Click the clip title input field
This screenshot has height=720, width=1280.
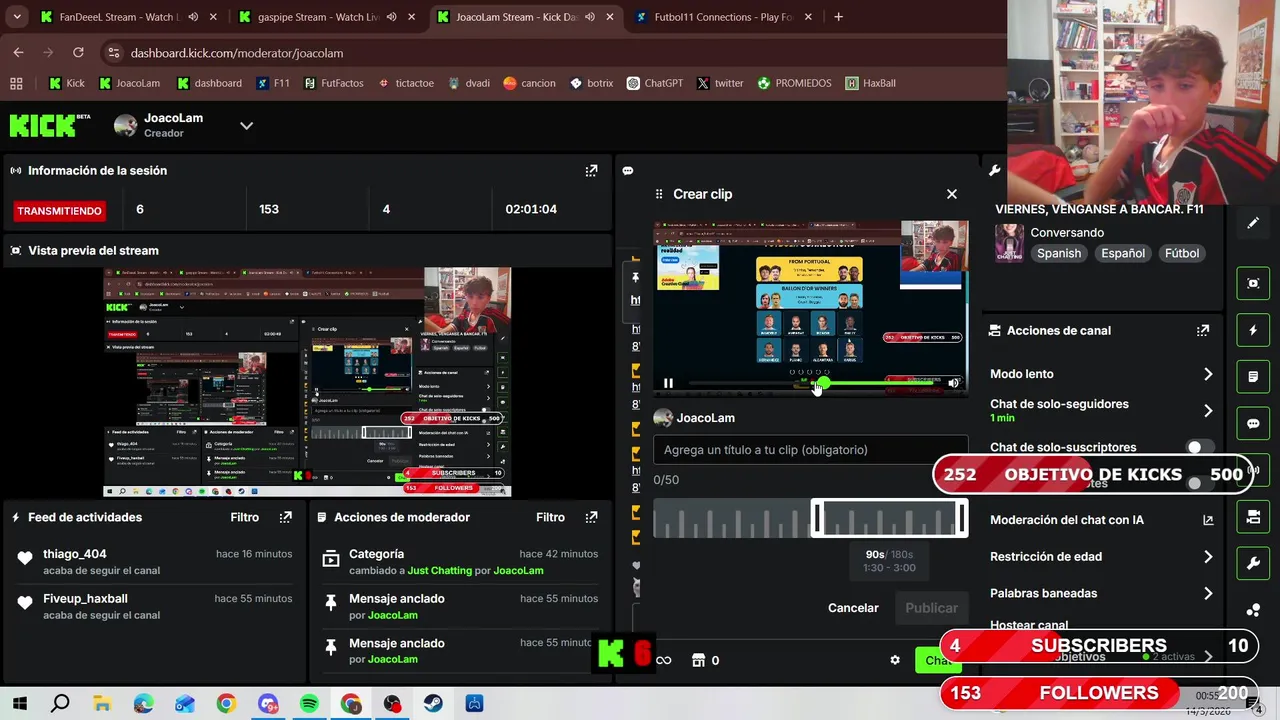(x=810, y=450)
